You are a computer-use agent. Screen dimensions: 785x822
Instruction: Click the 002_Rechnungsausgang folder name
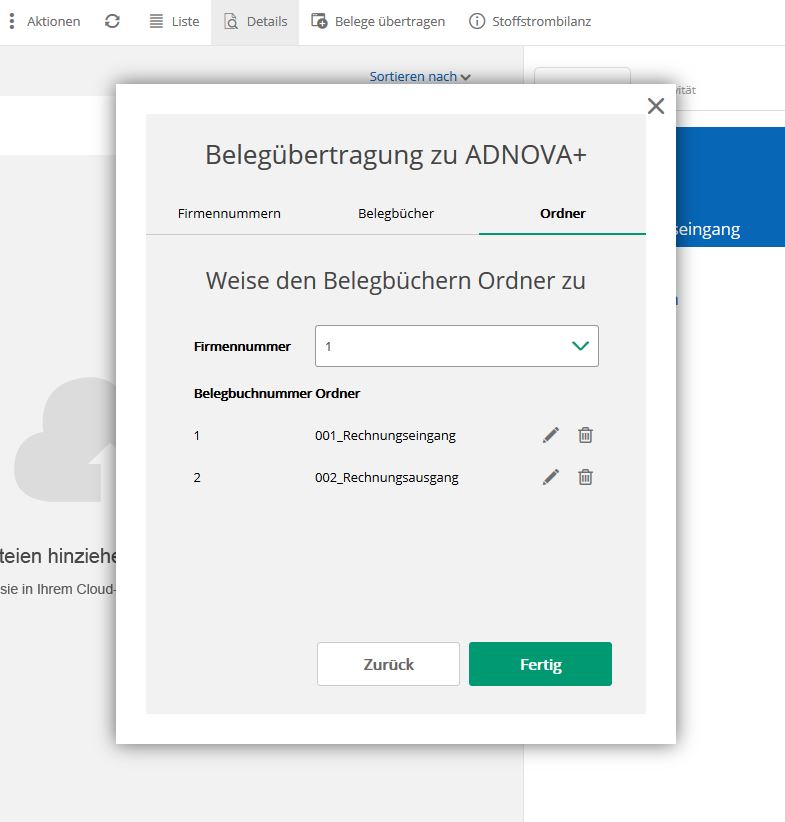click(387, 478)
